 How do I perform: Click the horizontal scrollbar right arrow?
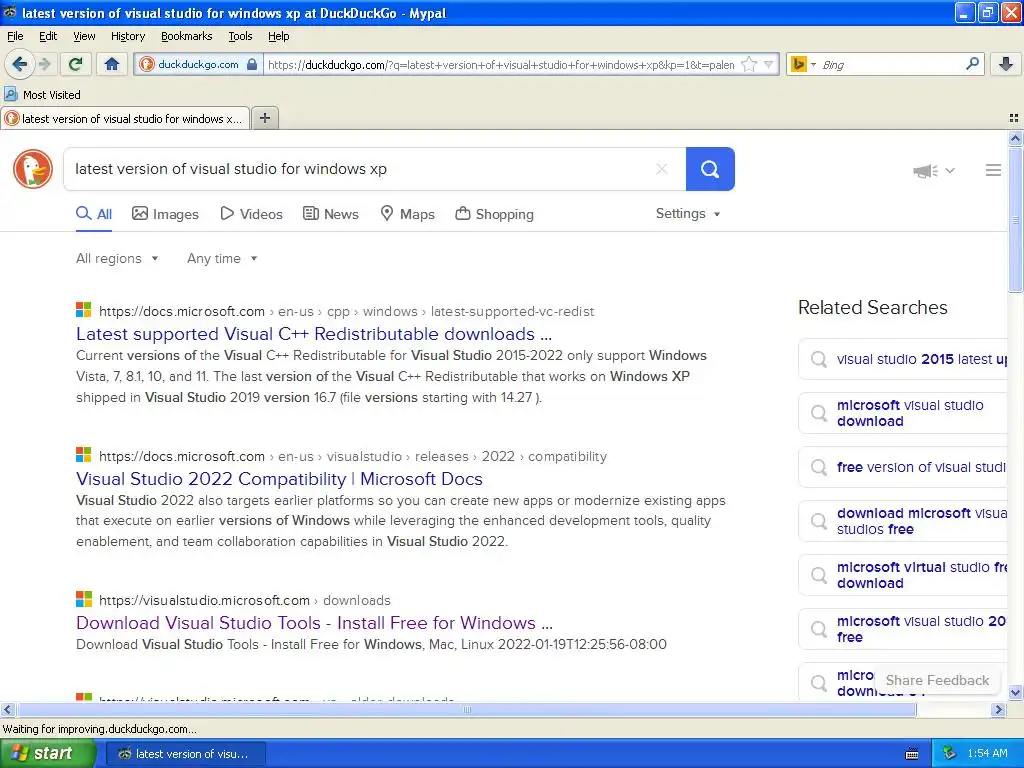[x=999, y=709]
